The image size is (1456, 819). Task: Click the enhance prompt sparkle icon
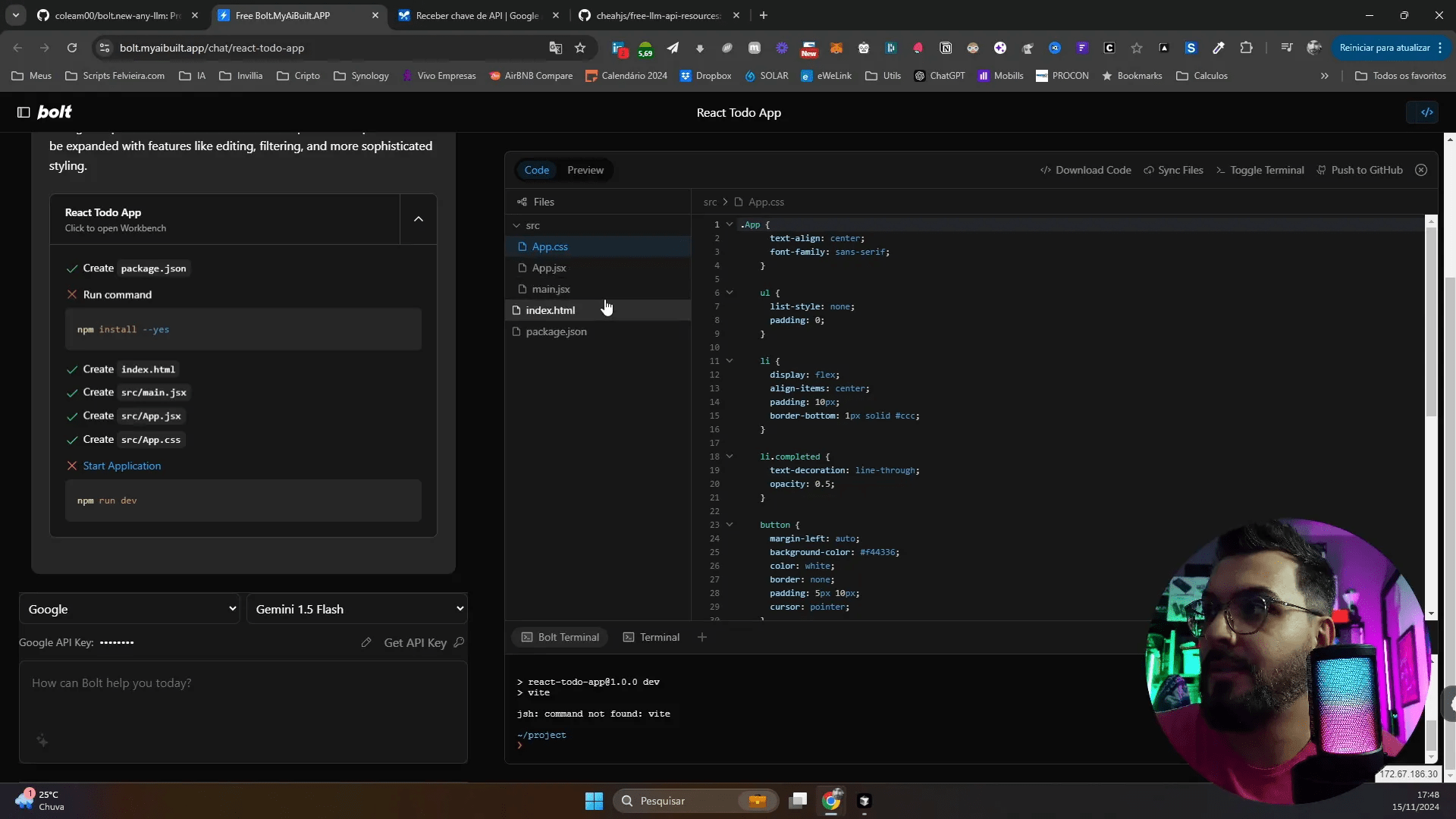coord(42,740)
